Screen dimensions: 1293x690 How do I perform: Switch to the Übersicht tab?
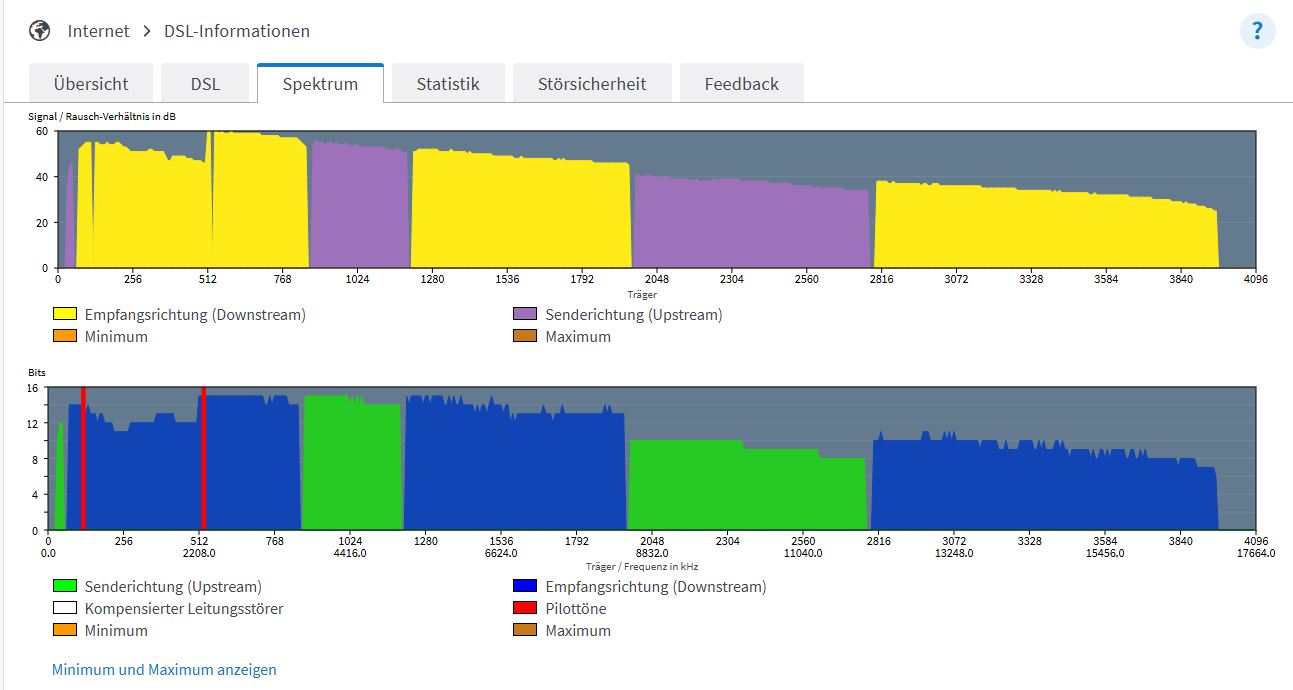point(91,84)
